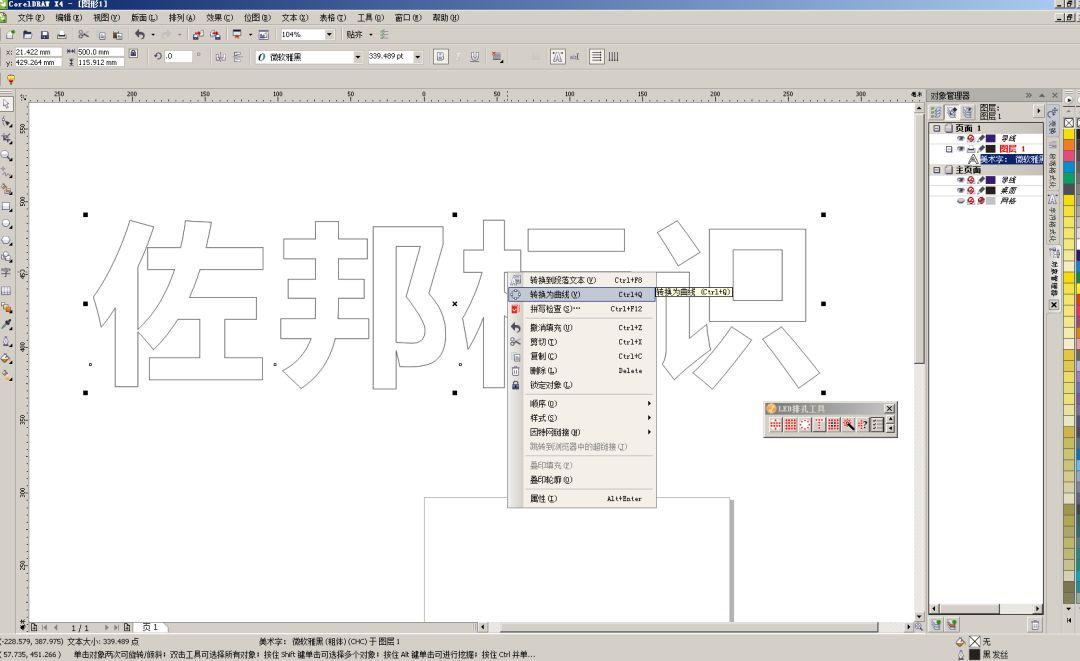This screenshot has height=661, width=1080.
Task: Click the New document icon
Action: coord(10,34)
